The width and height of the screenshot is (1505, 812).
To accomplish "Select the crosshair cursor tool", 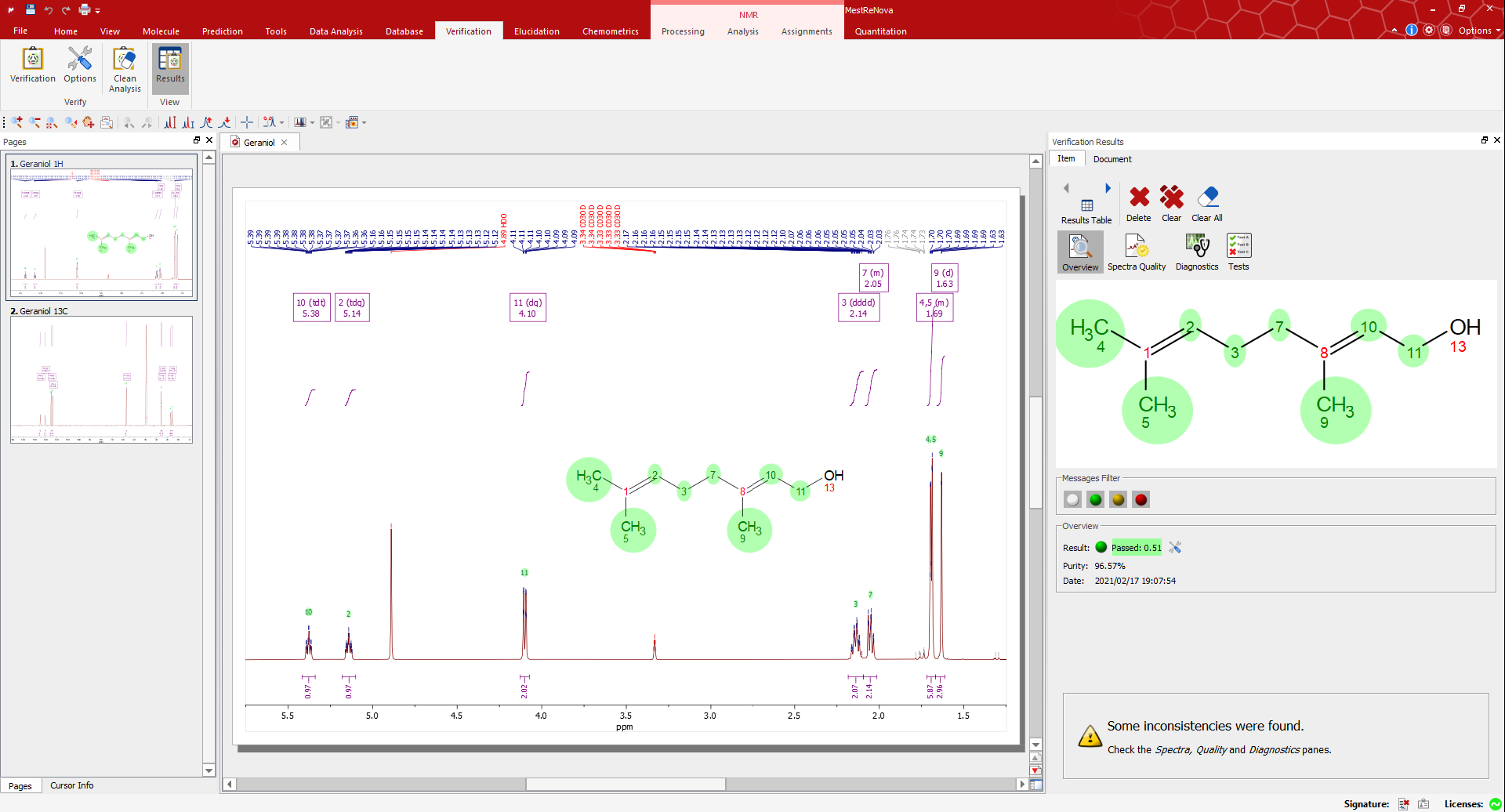I will pyautogui.click(x=247, y=122).
